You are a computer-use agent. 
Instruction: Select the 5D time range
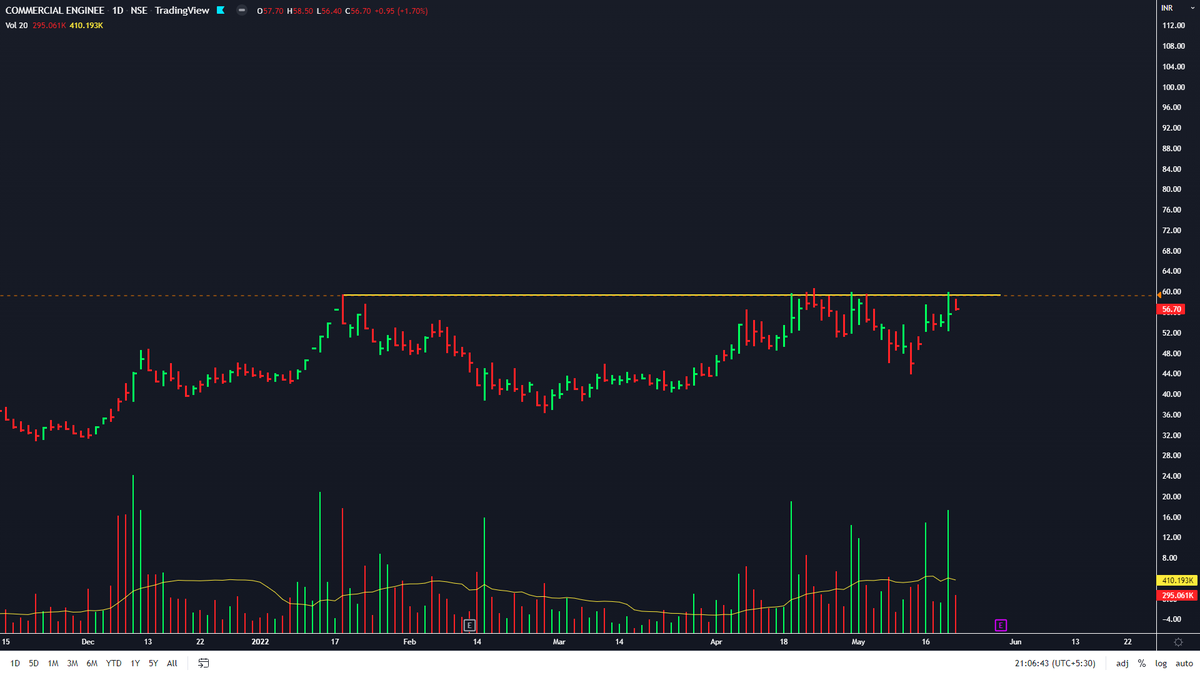click(x=34, y=662)
